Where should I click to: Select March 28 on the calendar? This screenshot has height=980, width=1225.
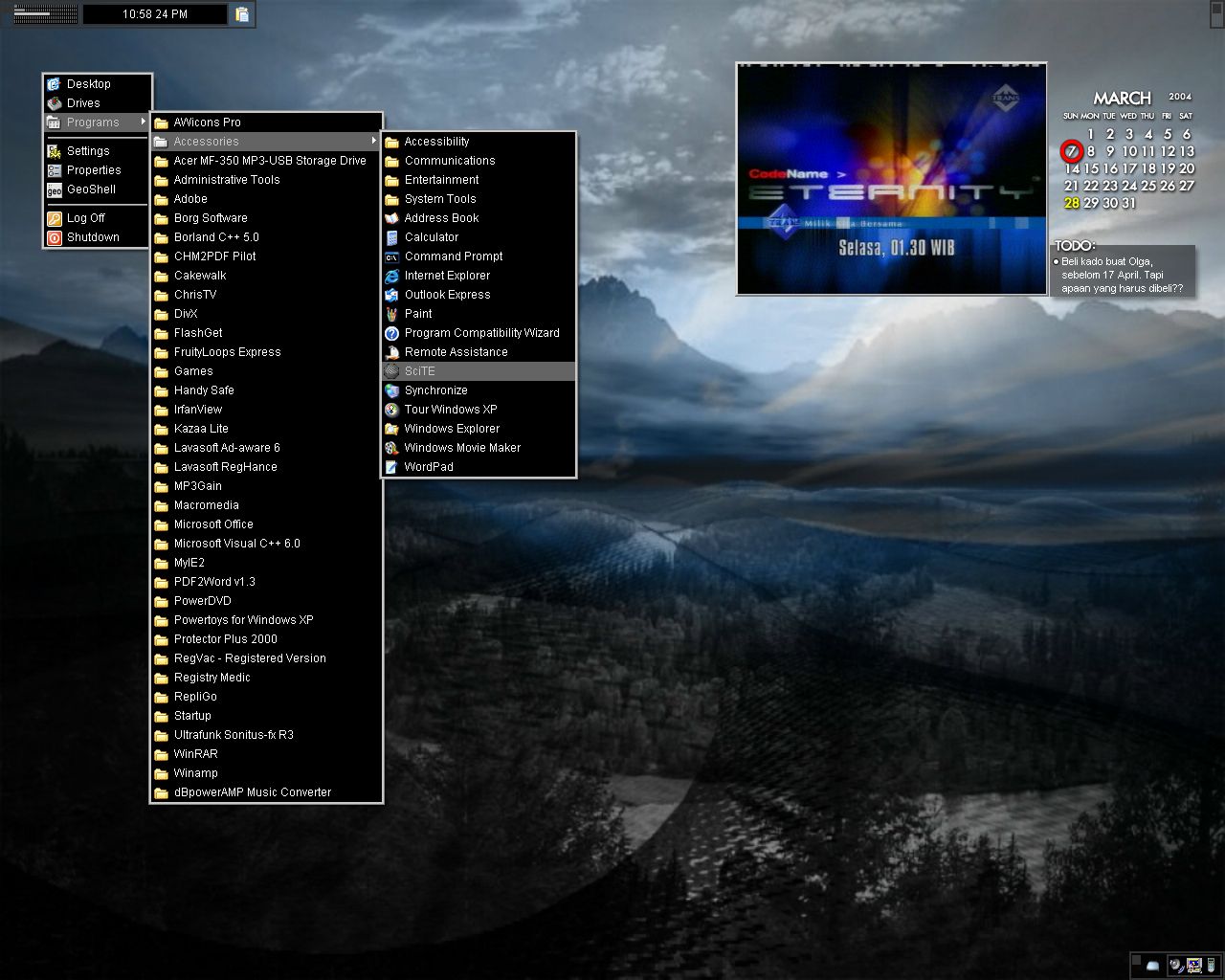coord(1072,203)
